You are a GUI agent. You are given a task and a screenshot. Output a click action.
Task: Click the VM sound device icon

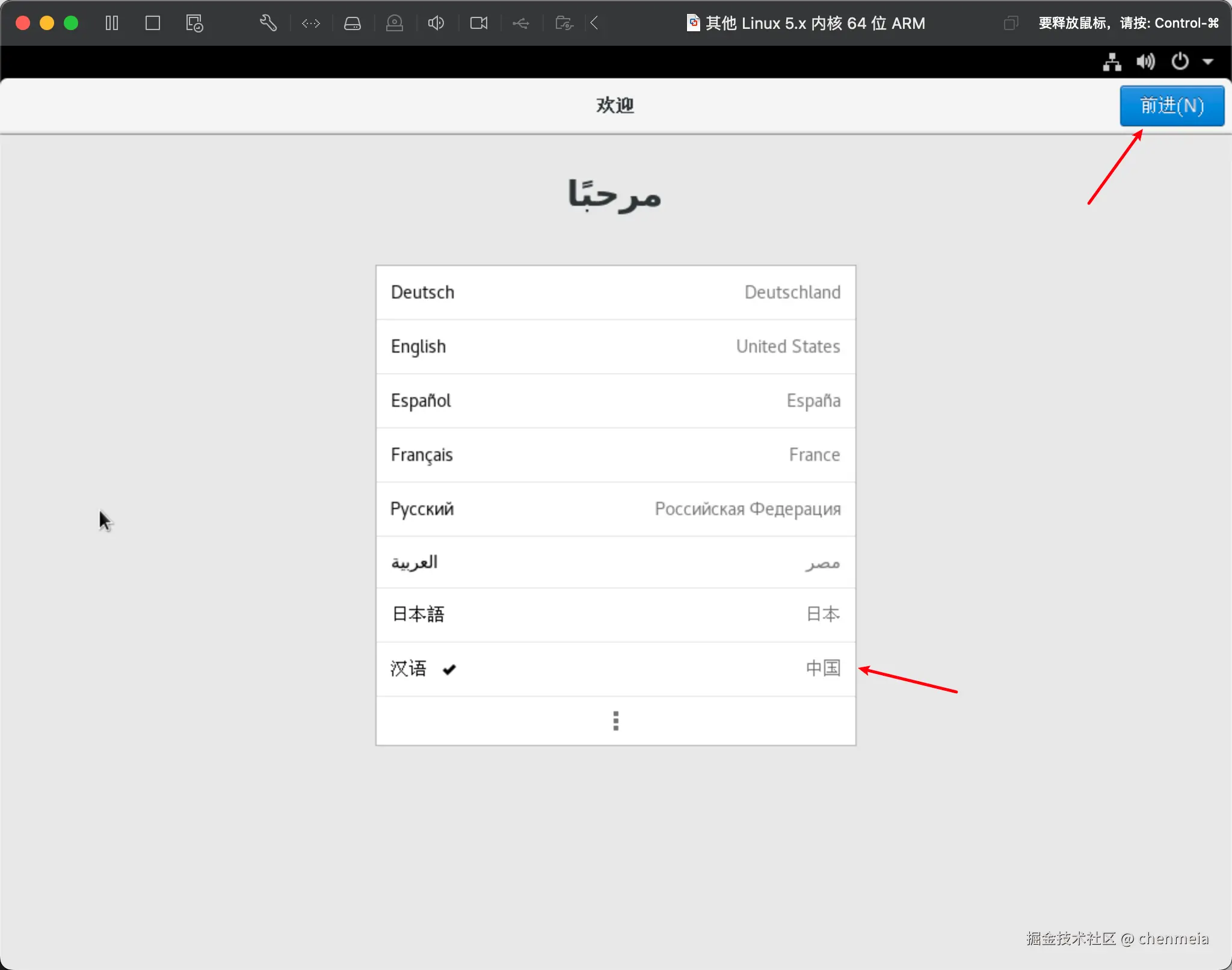pyautogui.click(x=436, y=23)
